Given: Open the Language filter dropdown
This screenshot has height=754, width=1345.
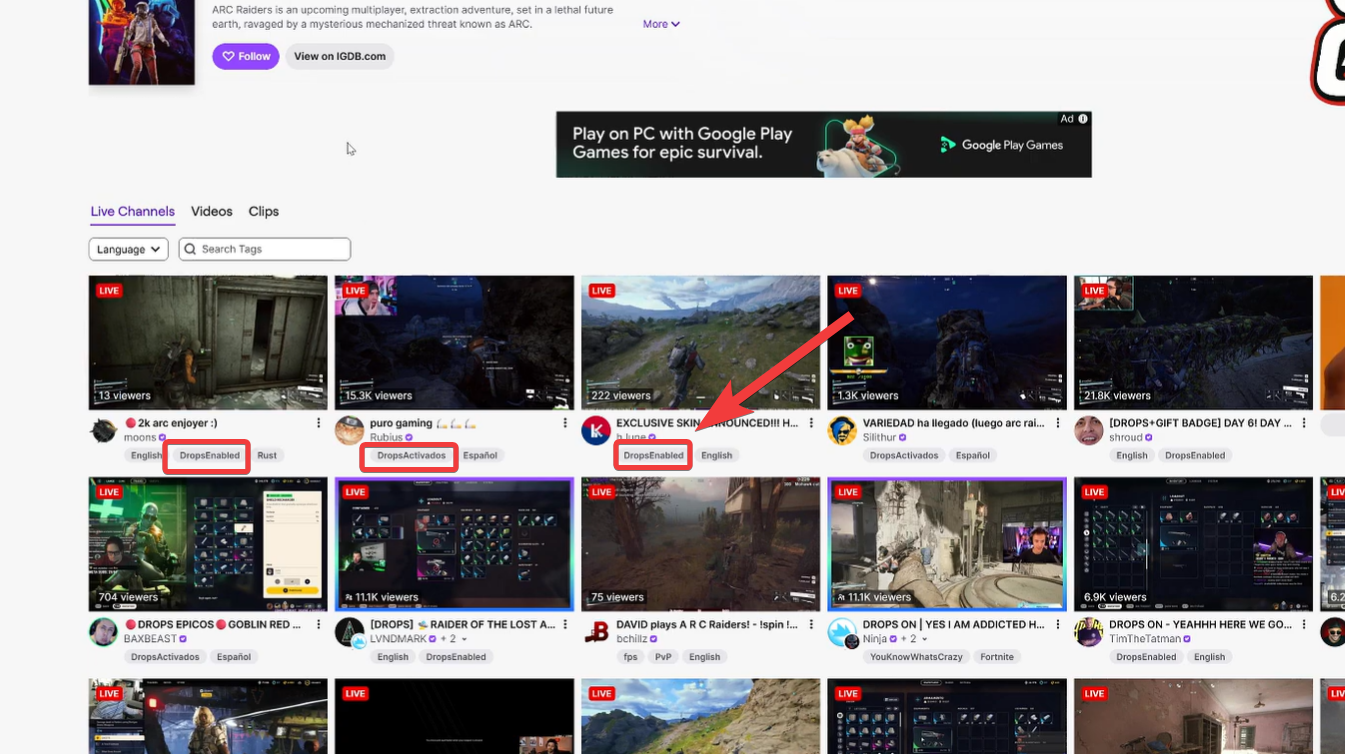Looking at the screenshot, I should pos(128,249).
